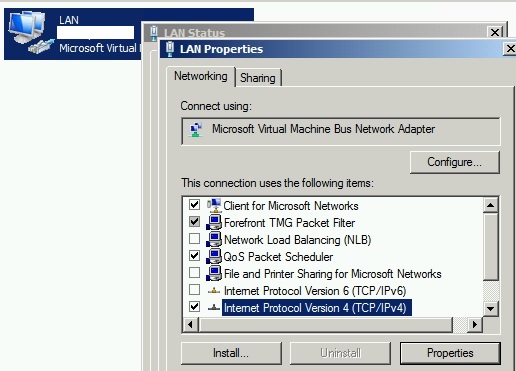
Task: Switch to the Sharing tab
Action: coord(258,78)
